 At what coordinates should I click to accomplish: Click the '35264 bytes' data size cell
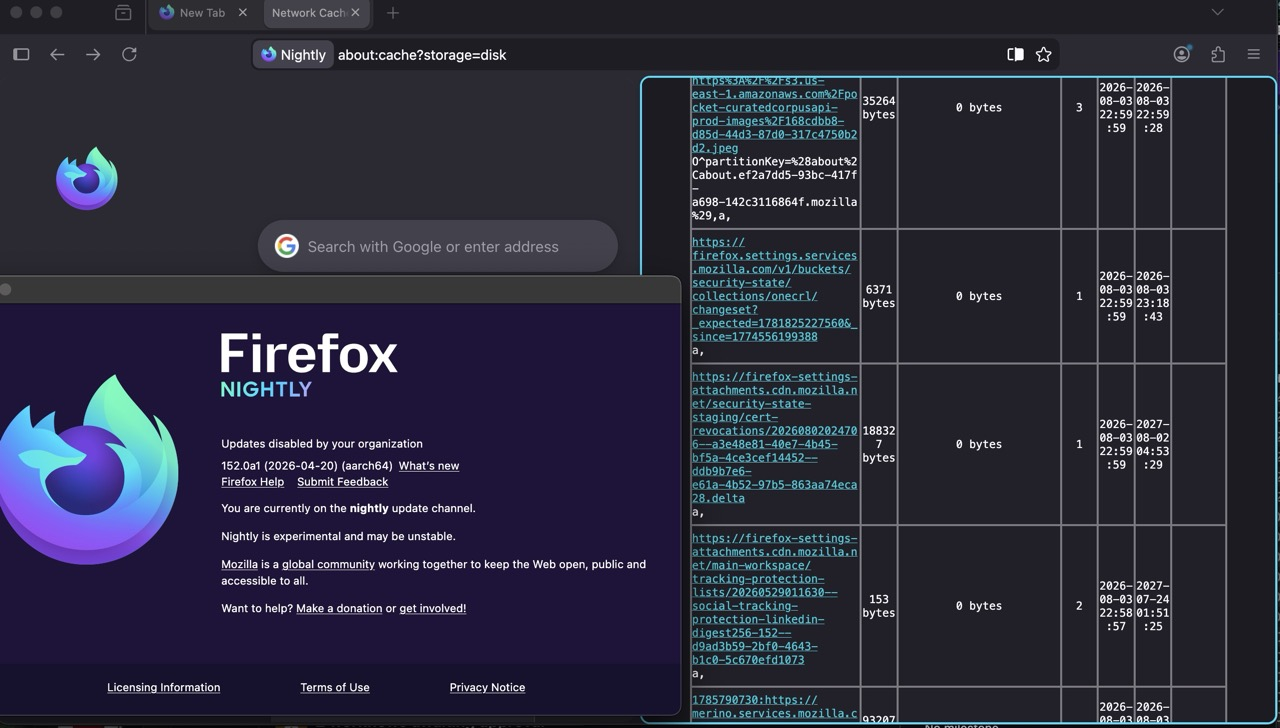878,108
